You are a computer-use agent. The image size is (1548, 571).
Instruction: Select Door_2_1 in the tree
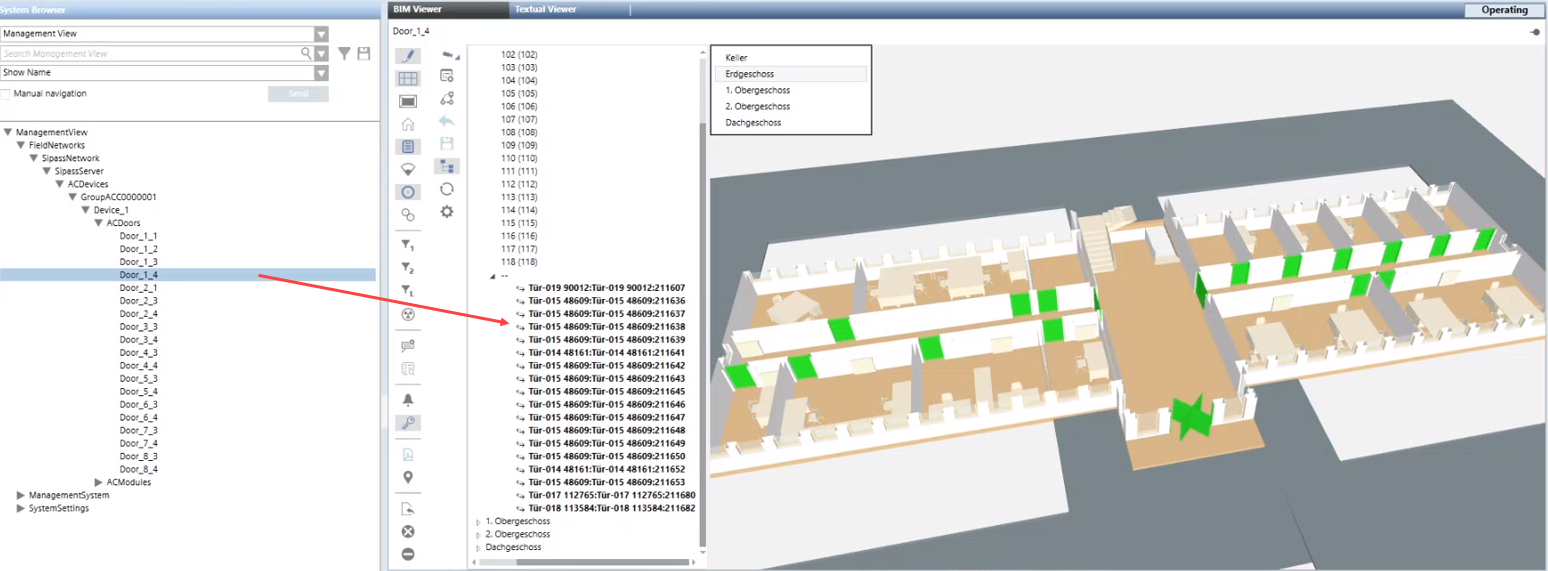click(x=138, y=288)
